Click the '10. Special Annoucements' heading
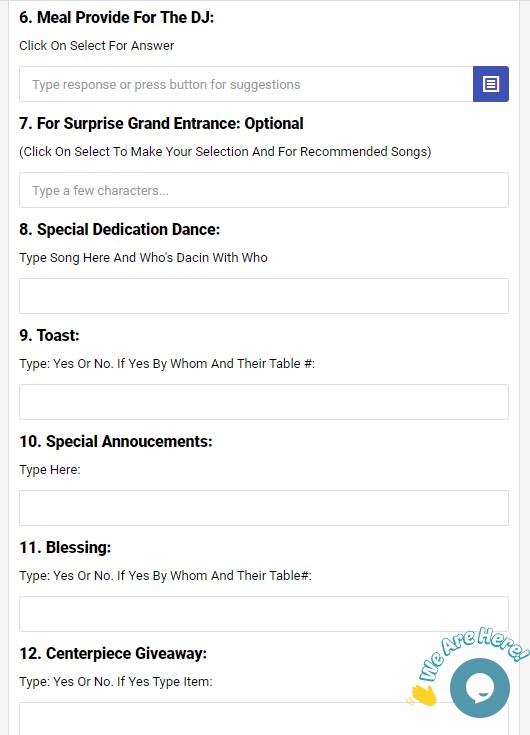 coord(116,441)
